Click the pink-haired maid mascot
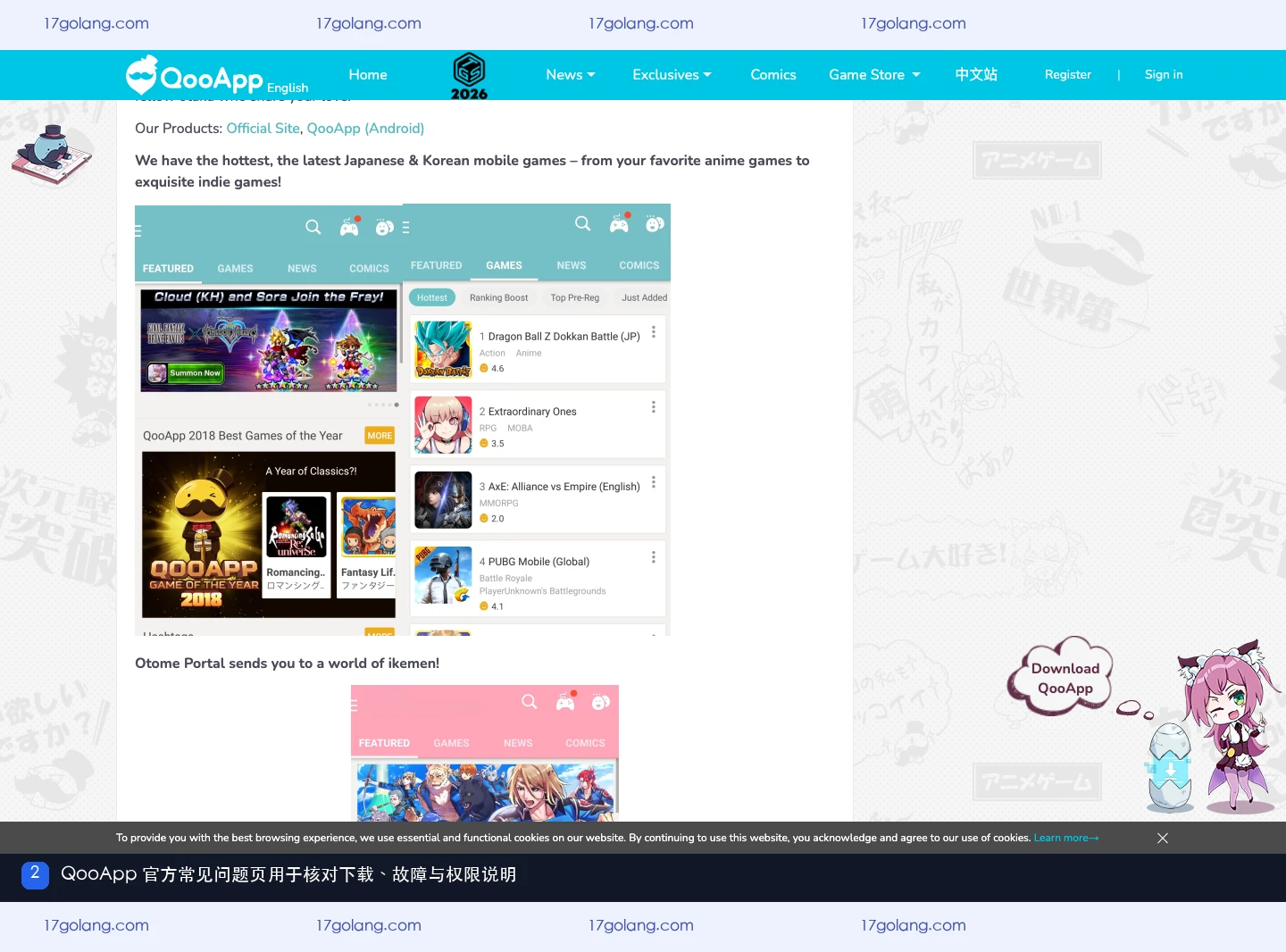This screenshot has width=1286, height=952. click(1230, 725)
